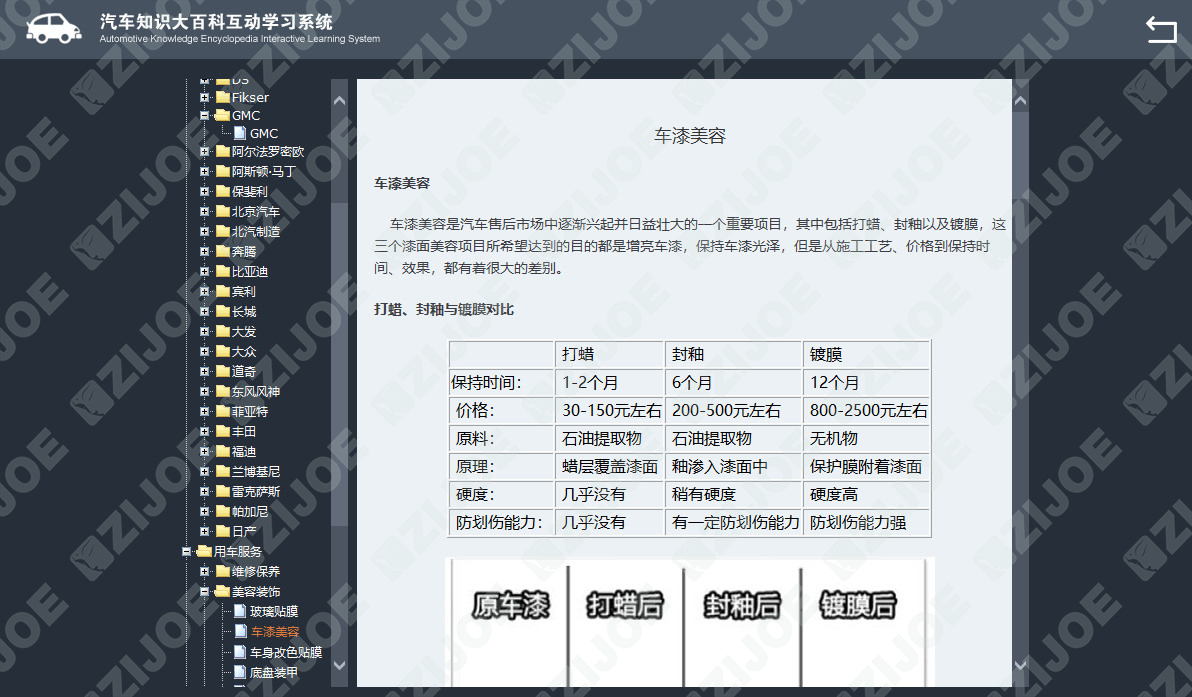1192x697 pixels.
Task: Click the 800-2500元左右 price cell
Action: point(866,410)
